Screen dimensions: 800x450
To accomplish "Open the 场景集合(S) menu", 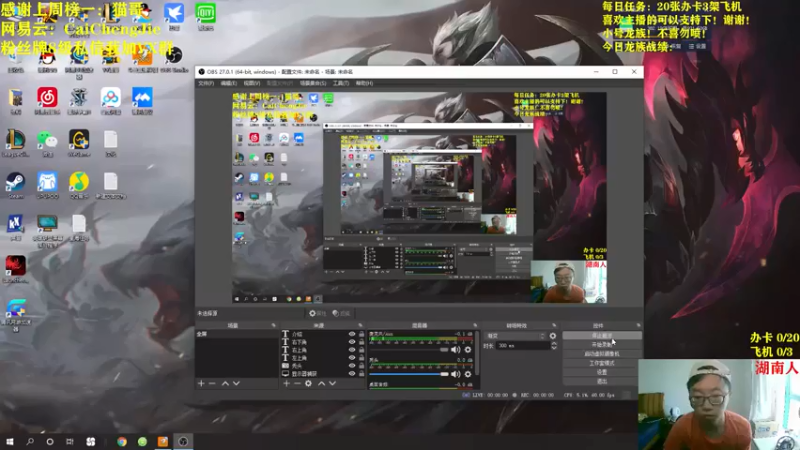I will point(313,83).
